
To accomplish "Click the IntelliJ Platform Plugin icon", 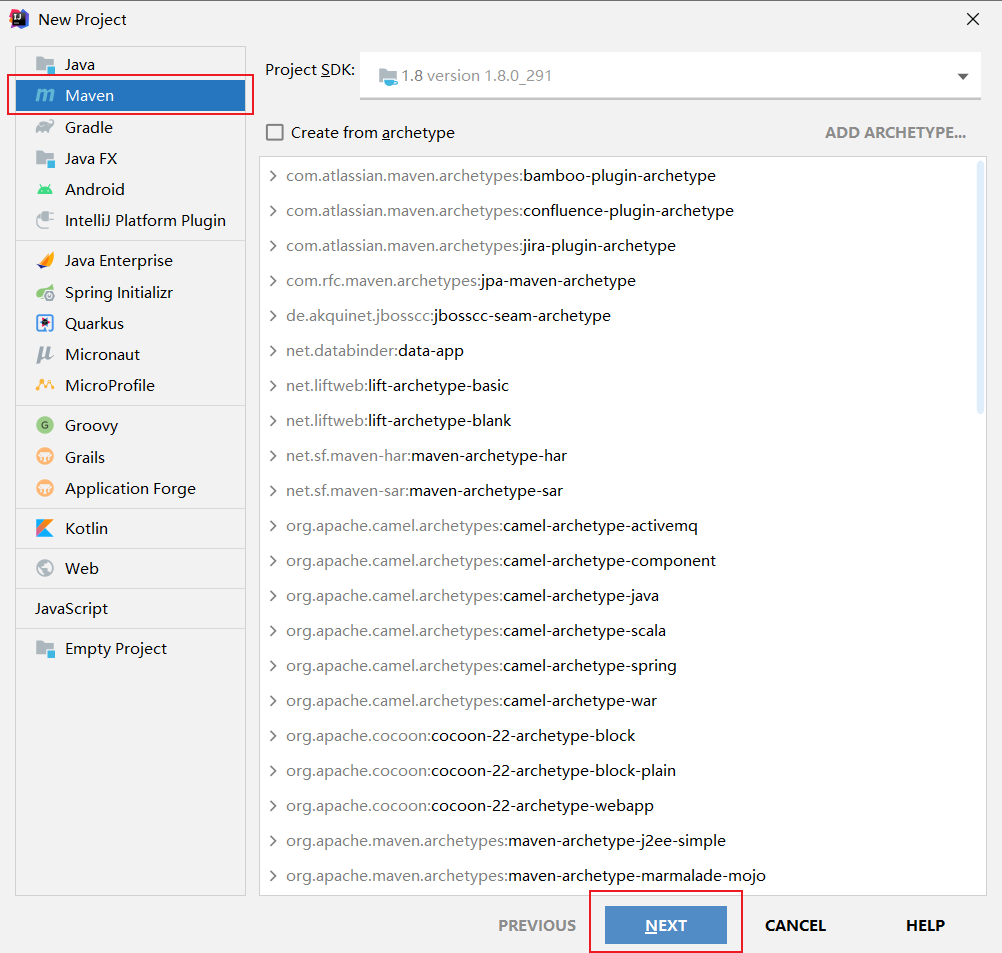I will pyautogui.click(x=45, y=221).
